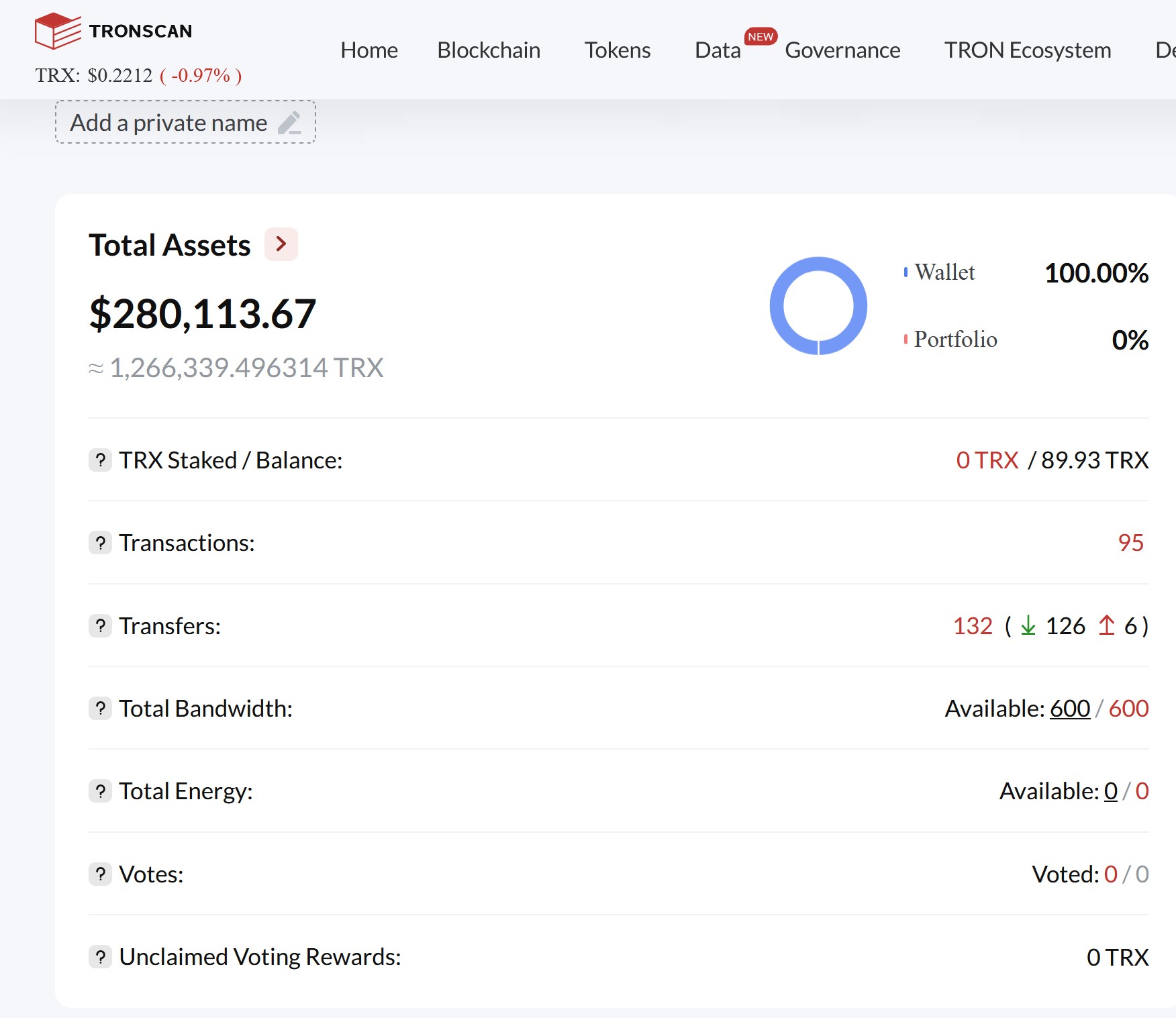The image size is (1176, 1018).
Task: Click help icon for Unclaimed Voting Rewards
Action: click(101, 957)
